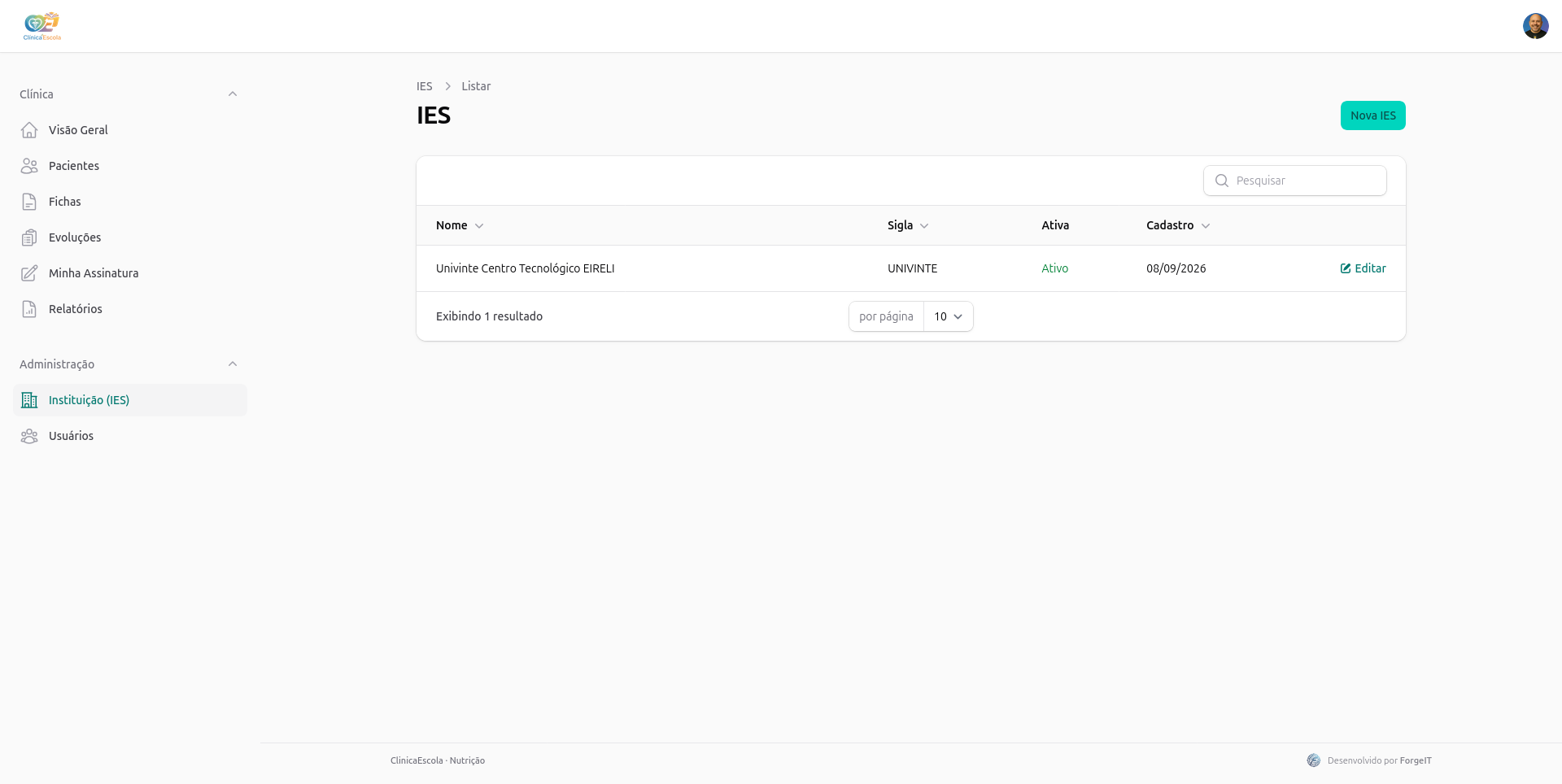The height and width of the screenshot is (784, 1562).
Task: Go to Pacientes menu item
Action: pos(130,166)
